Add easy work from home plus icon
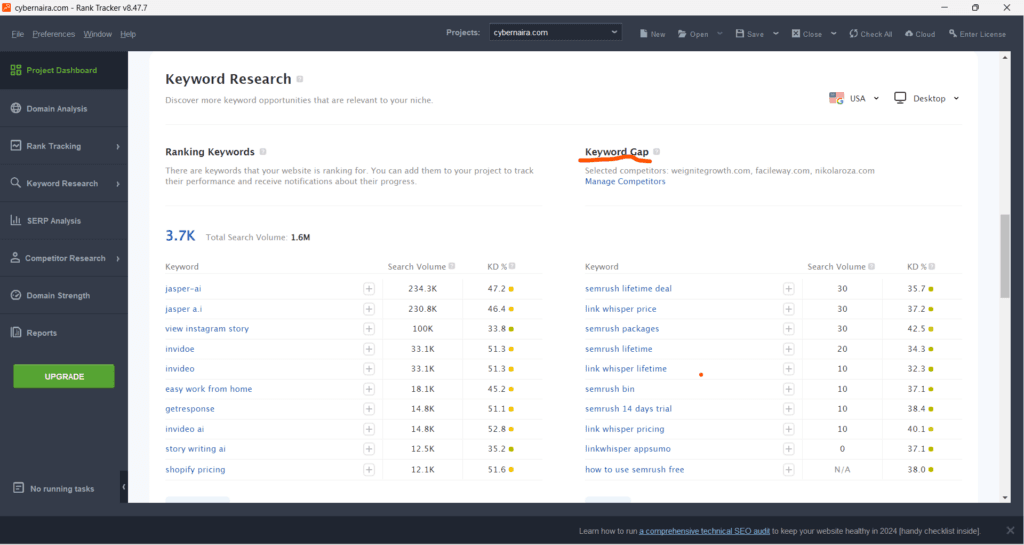The image size is (1024, 545). 369,389
